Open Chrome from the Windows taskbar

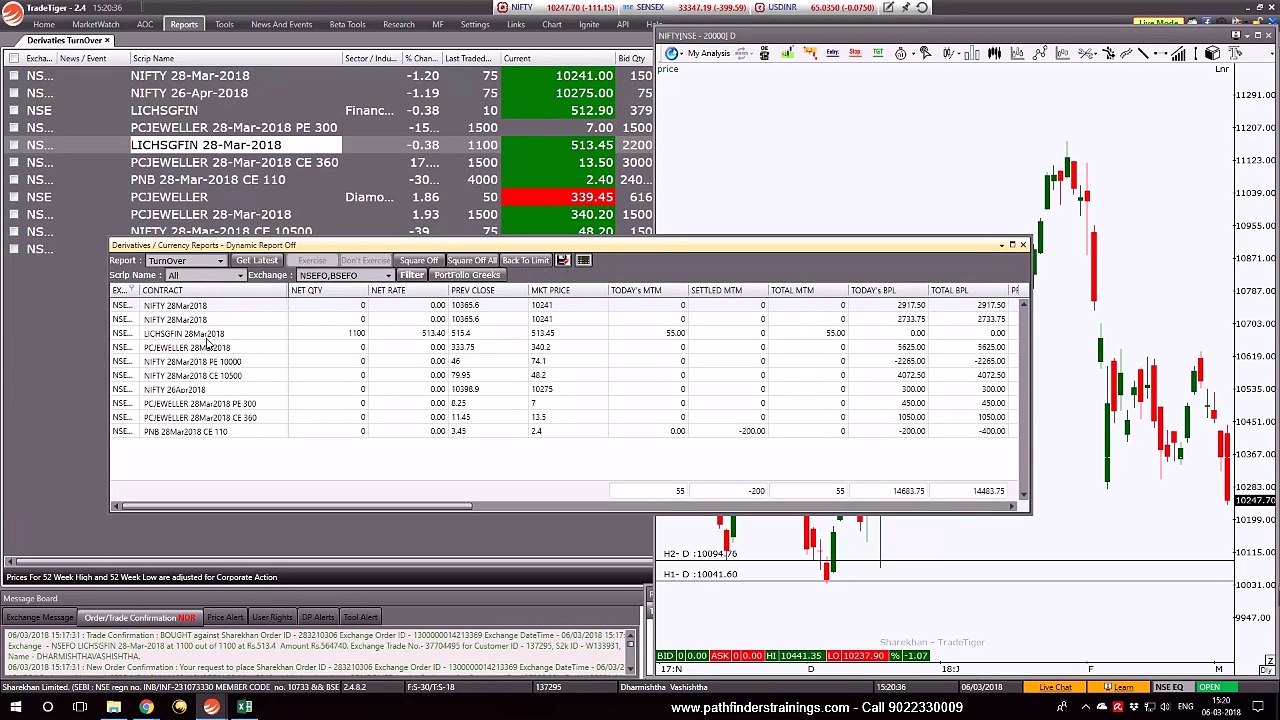click(146, 707)
